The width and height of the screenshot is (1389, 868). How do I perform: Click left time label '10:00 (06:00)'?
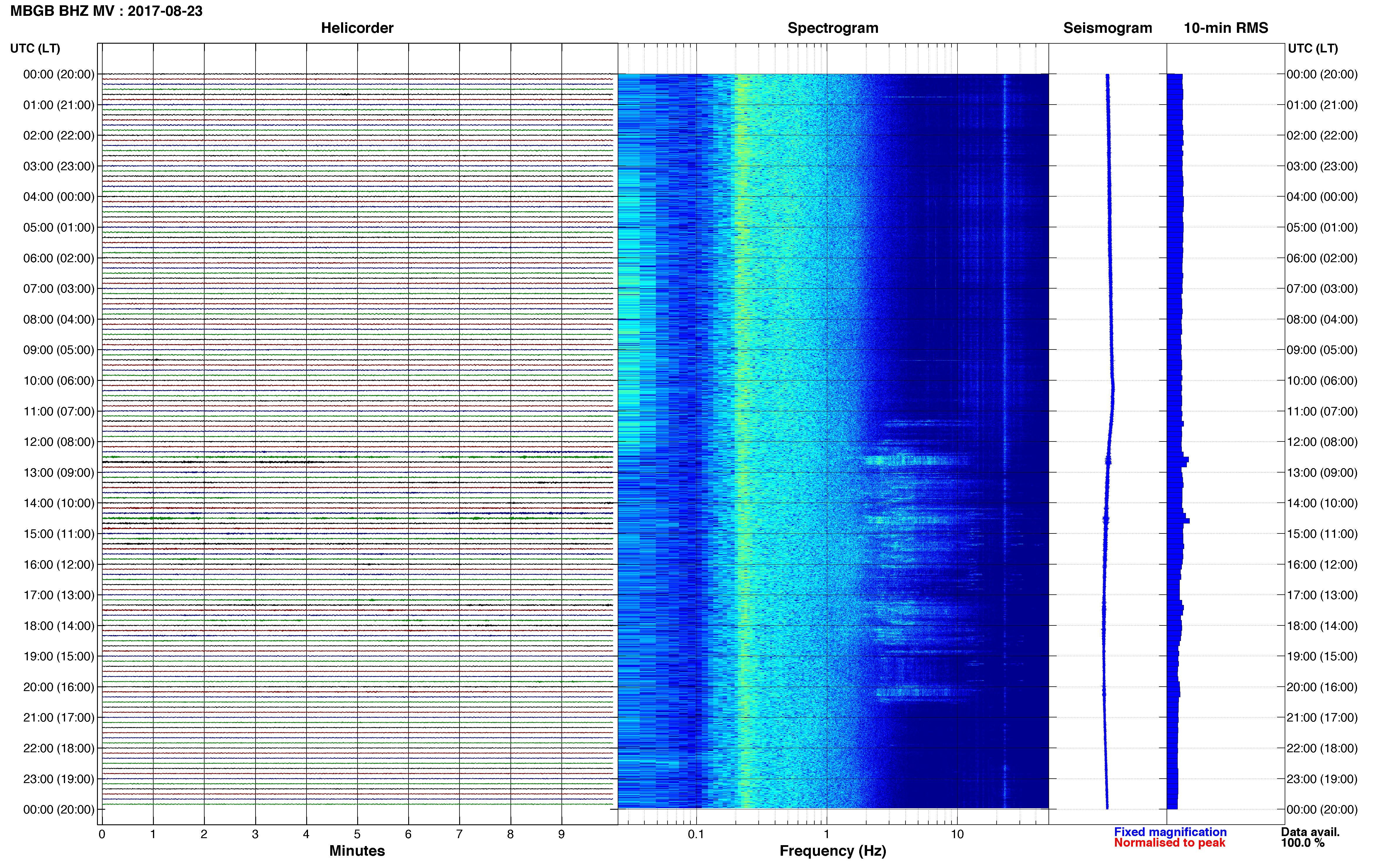(59, 381)
